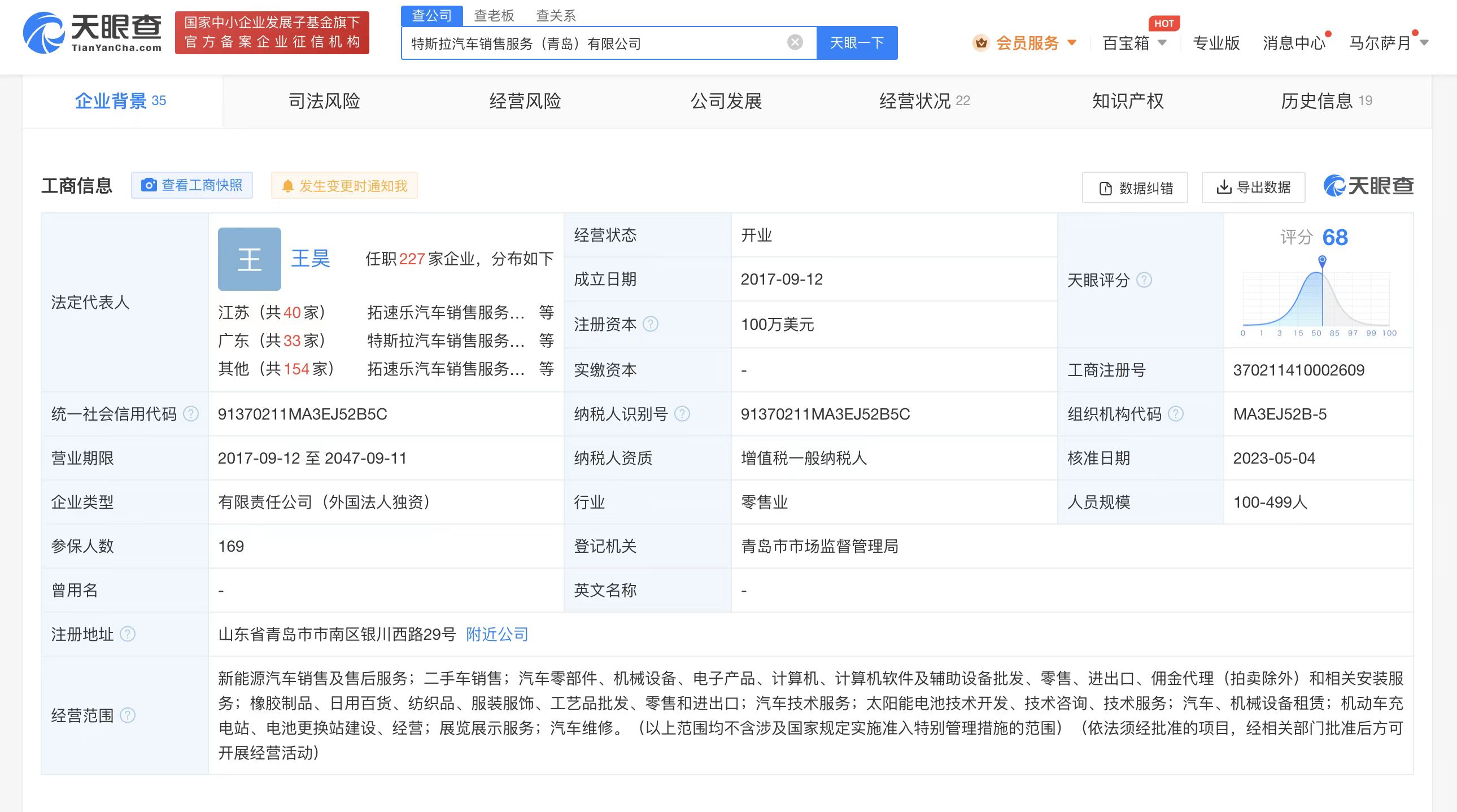This screenshot has height=812, width=1457.
Task: Open the 马尔萨月 user account dropdown
Action: (x=1389, y=43)
